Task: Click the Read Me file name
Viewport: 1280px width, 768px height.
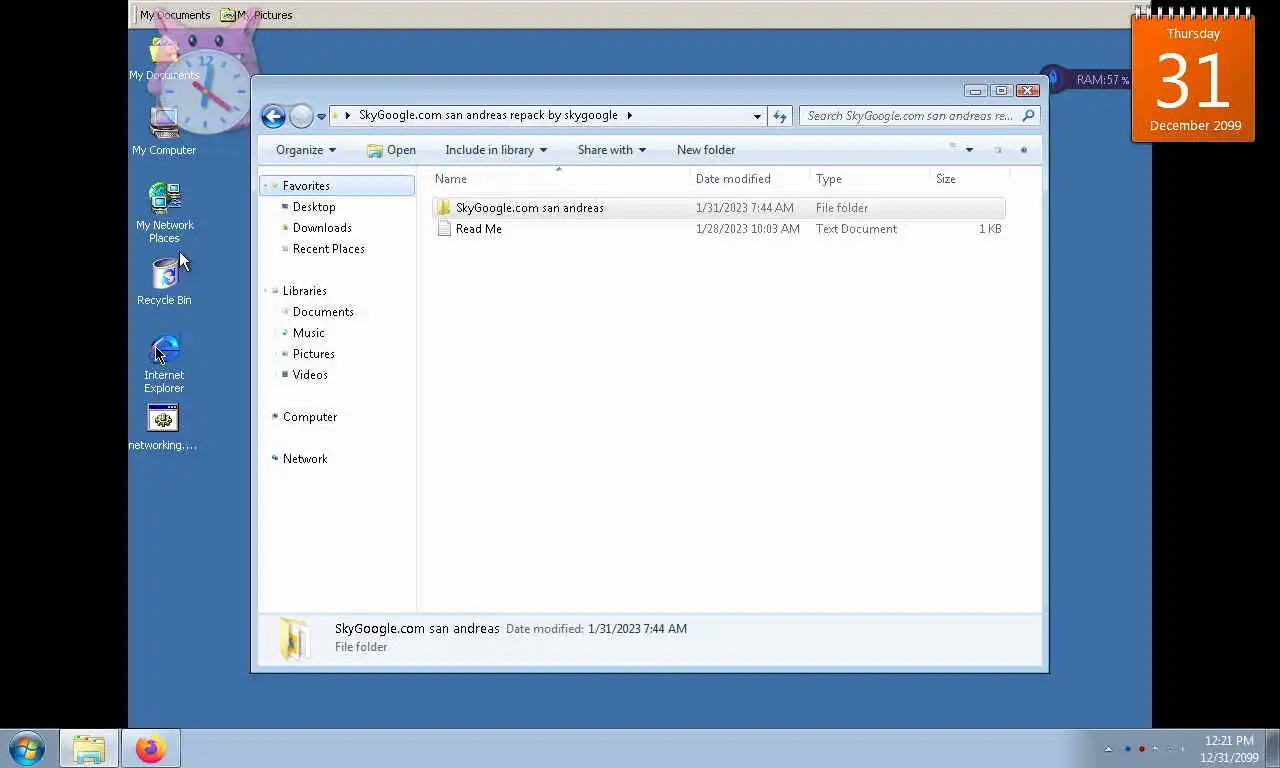Action: tap(478, 229)
